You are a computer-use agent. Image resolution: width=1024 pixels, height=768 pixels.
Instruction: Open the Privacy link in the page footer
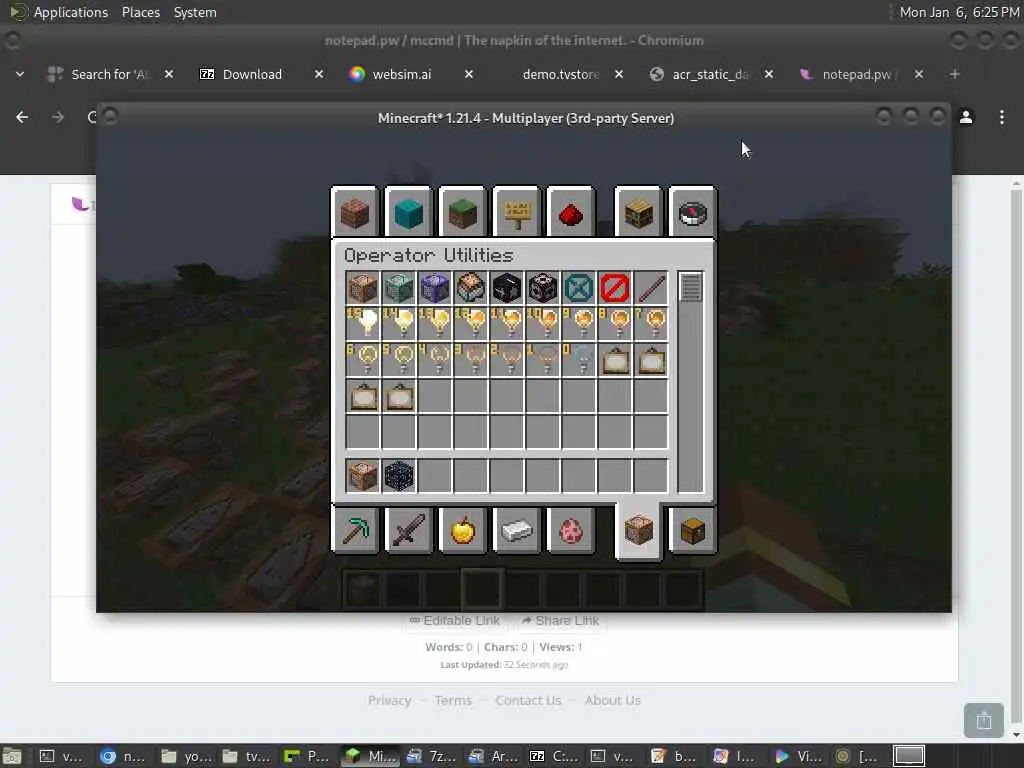[x=389, y=700]
